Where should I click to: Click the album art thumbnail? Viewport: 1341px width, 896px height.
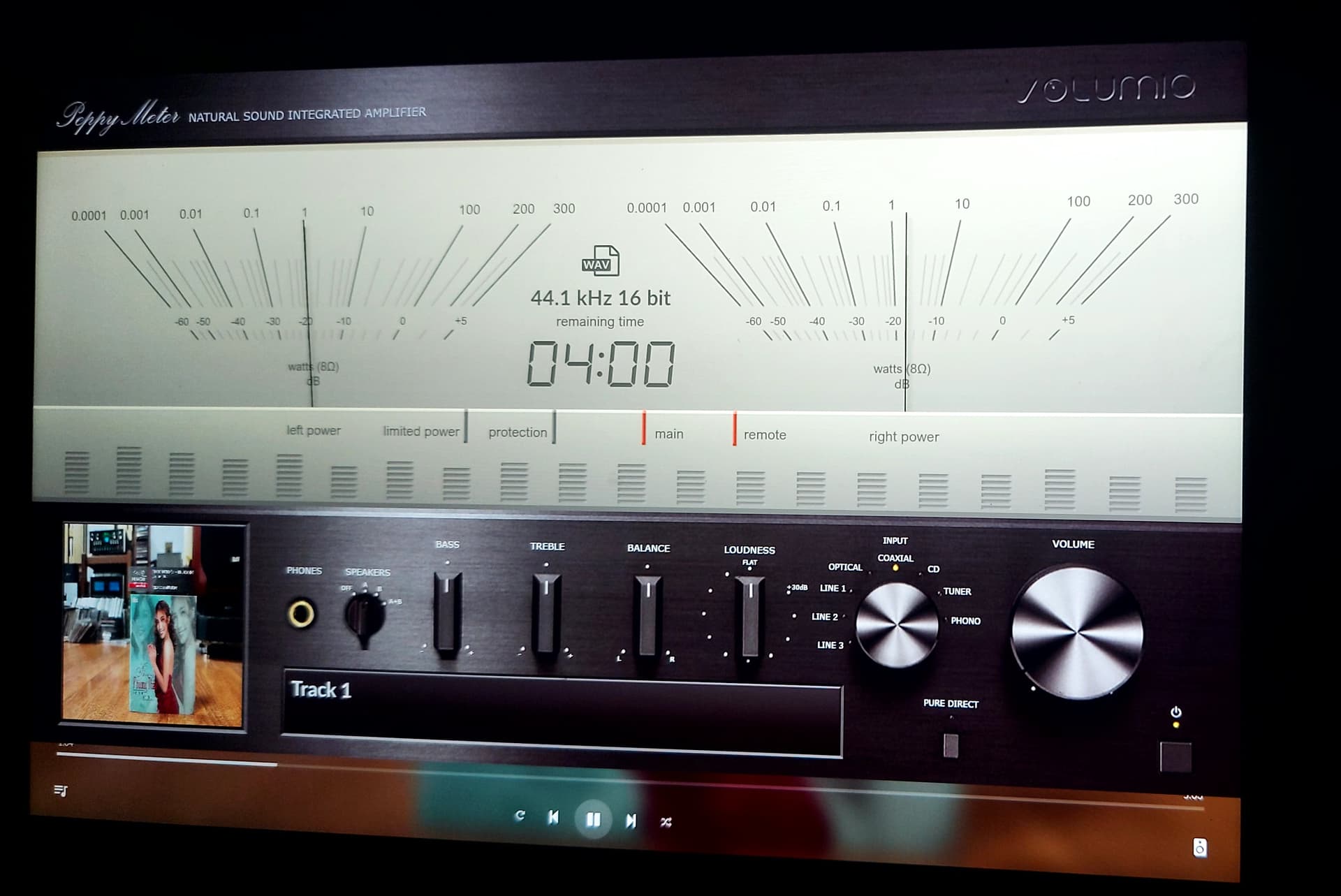[154, 625]
